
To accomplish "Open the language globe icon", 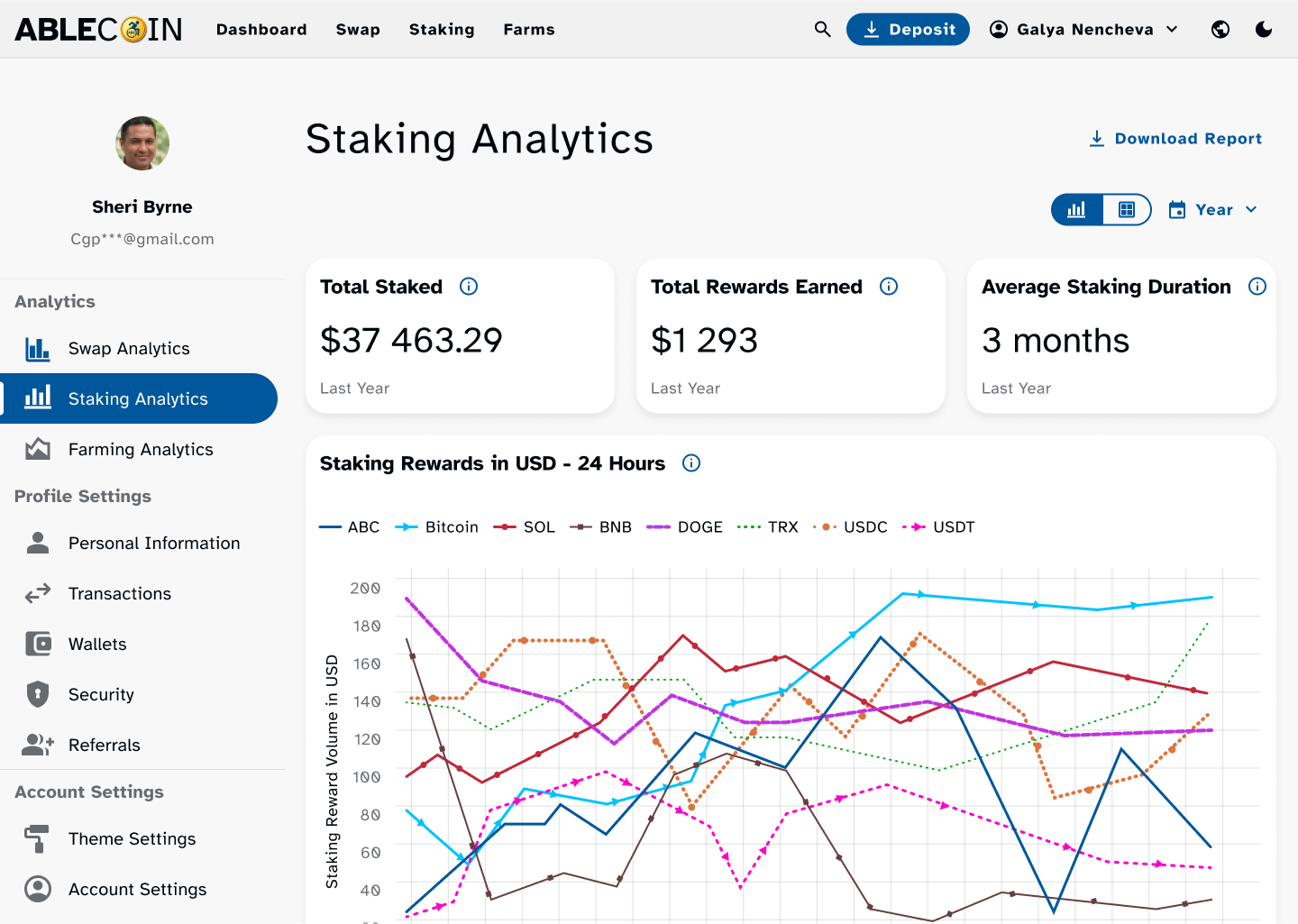I will [x=1220, y=29].
